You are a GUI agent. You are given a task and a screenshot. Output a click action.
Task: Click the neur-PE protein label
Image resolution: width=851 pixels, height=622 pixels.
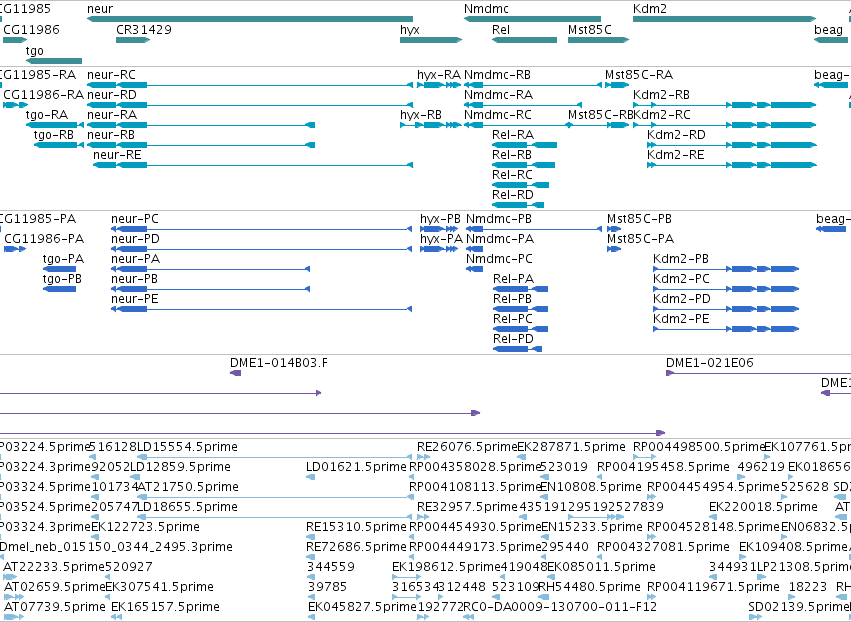pos(135,299)
